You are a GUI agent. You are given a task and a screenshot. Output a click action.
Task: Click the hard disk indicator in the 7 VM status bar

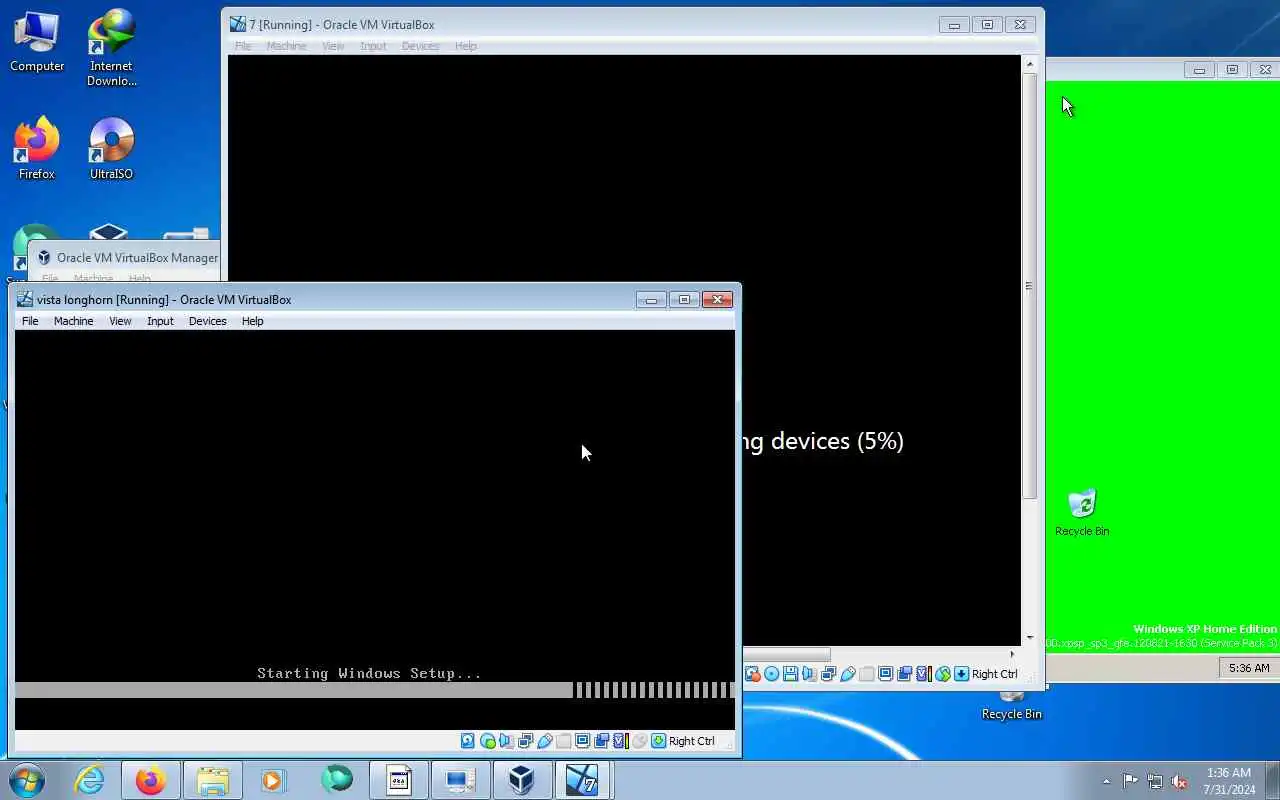pyautogui.click(x=752, y=674)
